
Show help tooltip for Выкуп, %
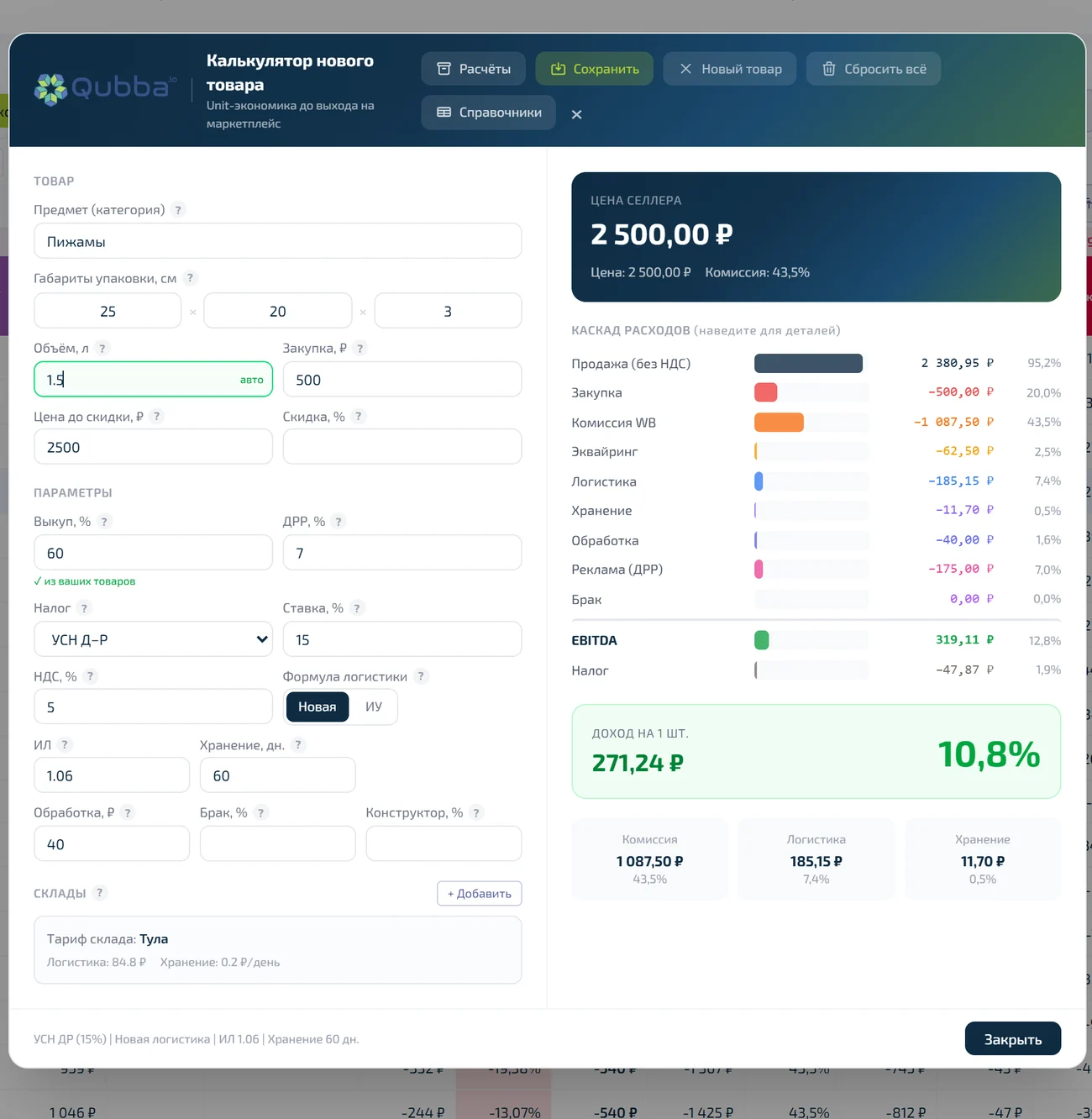[104, 522]
